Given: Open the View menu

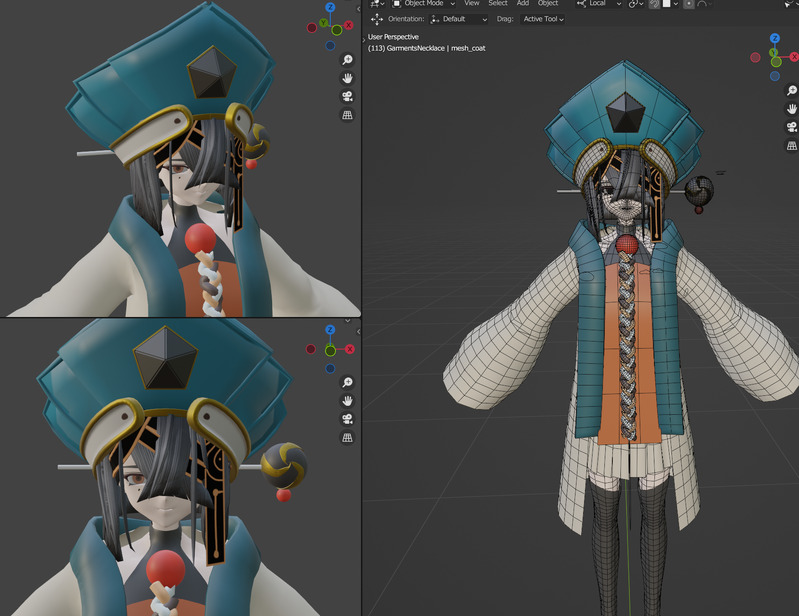Looking at the screenshot, I should 471,3.
